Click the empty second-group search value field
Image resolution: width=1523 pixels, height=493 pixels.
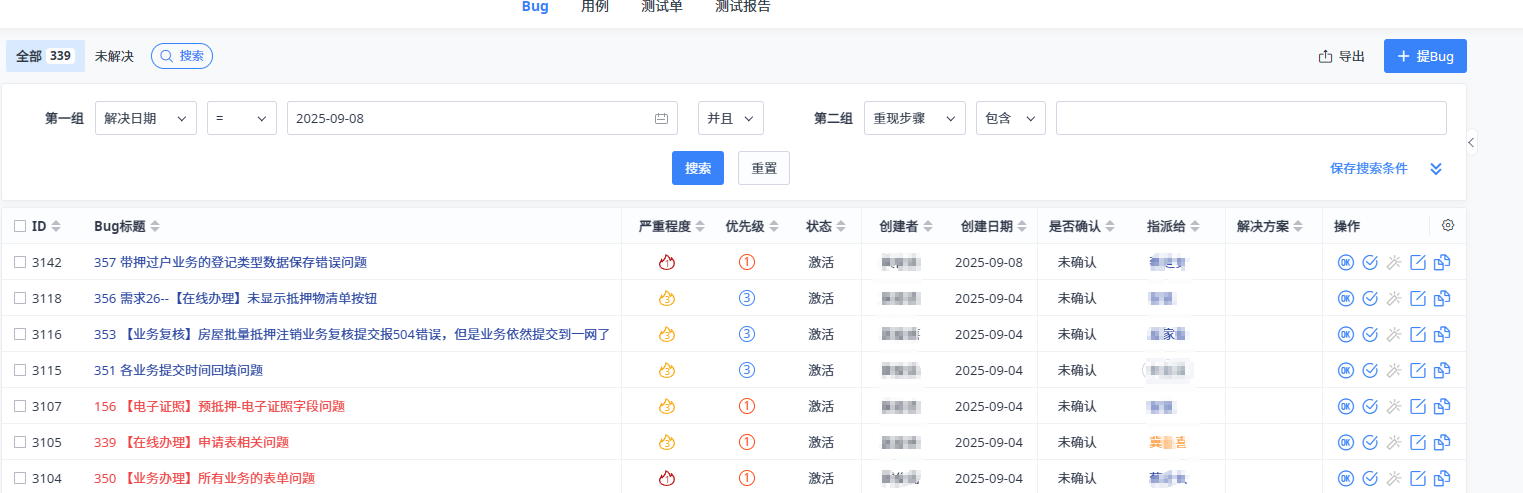(x=1250, y=118)
